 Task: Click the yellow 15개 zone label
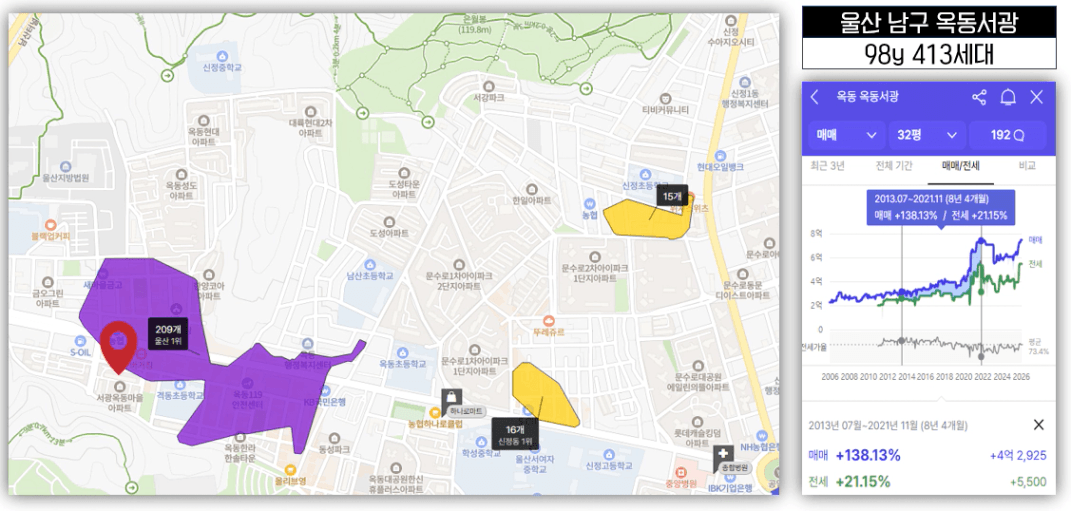(671, 197)
